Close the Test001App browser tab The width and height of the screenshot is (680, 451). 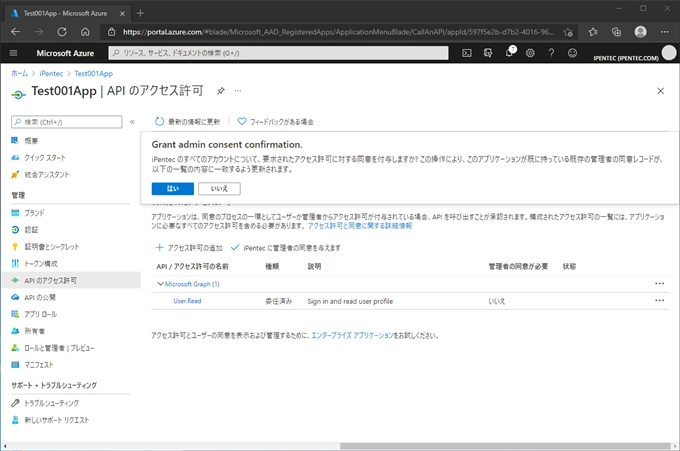coord(122,13)
